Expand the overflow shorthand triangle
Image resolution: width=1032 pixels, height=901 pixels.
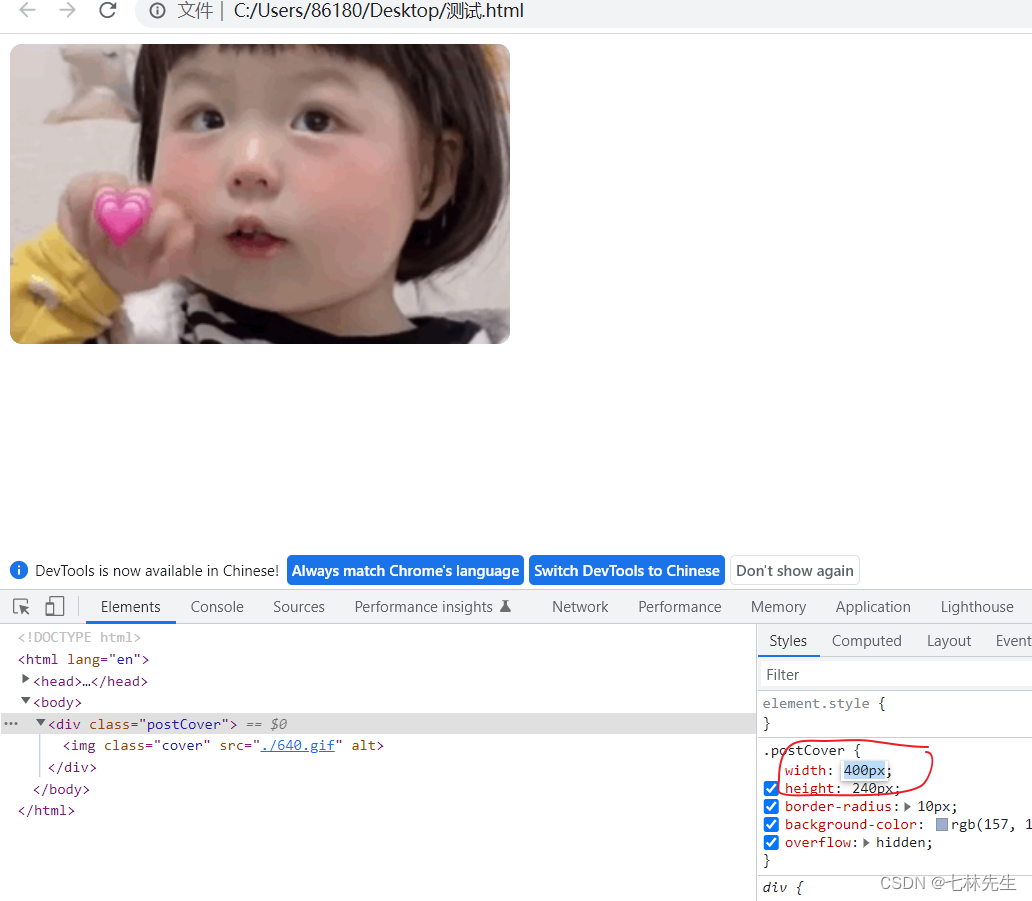866,842
